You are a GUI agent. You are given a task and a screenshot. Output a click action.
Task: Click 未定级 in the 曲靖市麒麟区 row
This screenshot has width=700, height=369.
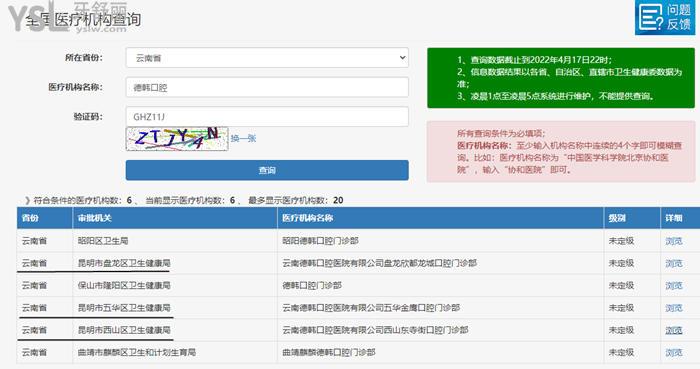621,352
